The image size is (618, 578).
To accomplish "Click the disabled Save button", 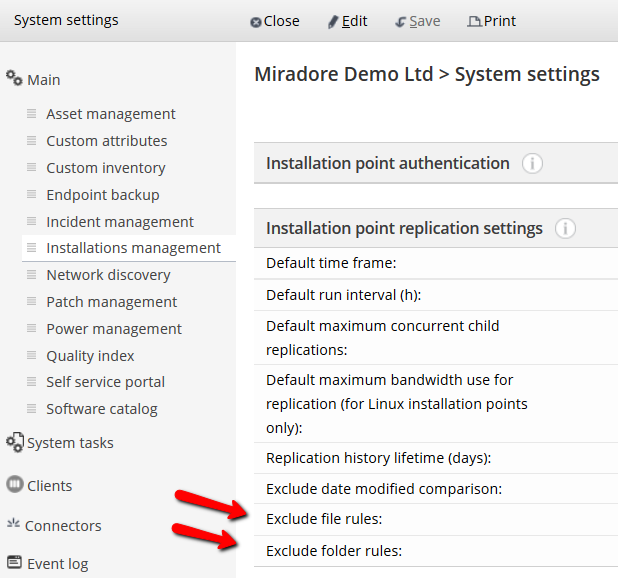I will (418, 21).
